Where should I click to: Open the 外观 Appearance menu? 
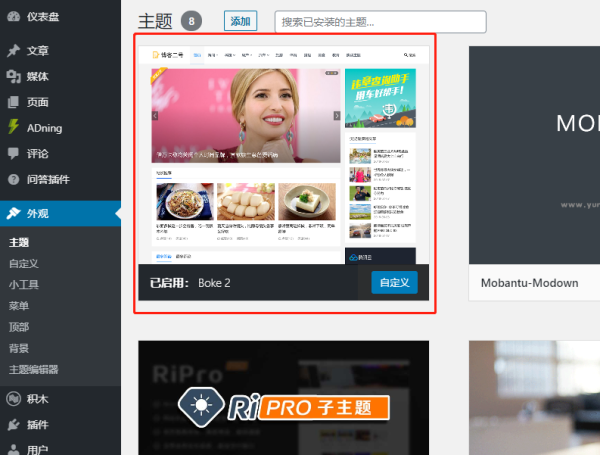(38, 213)
